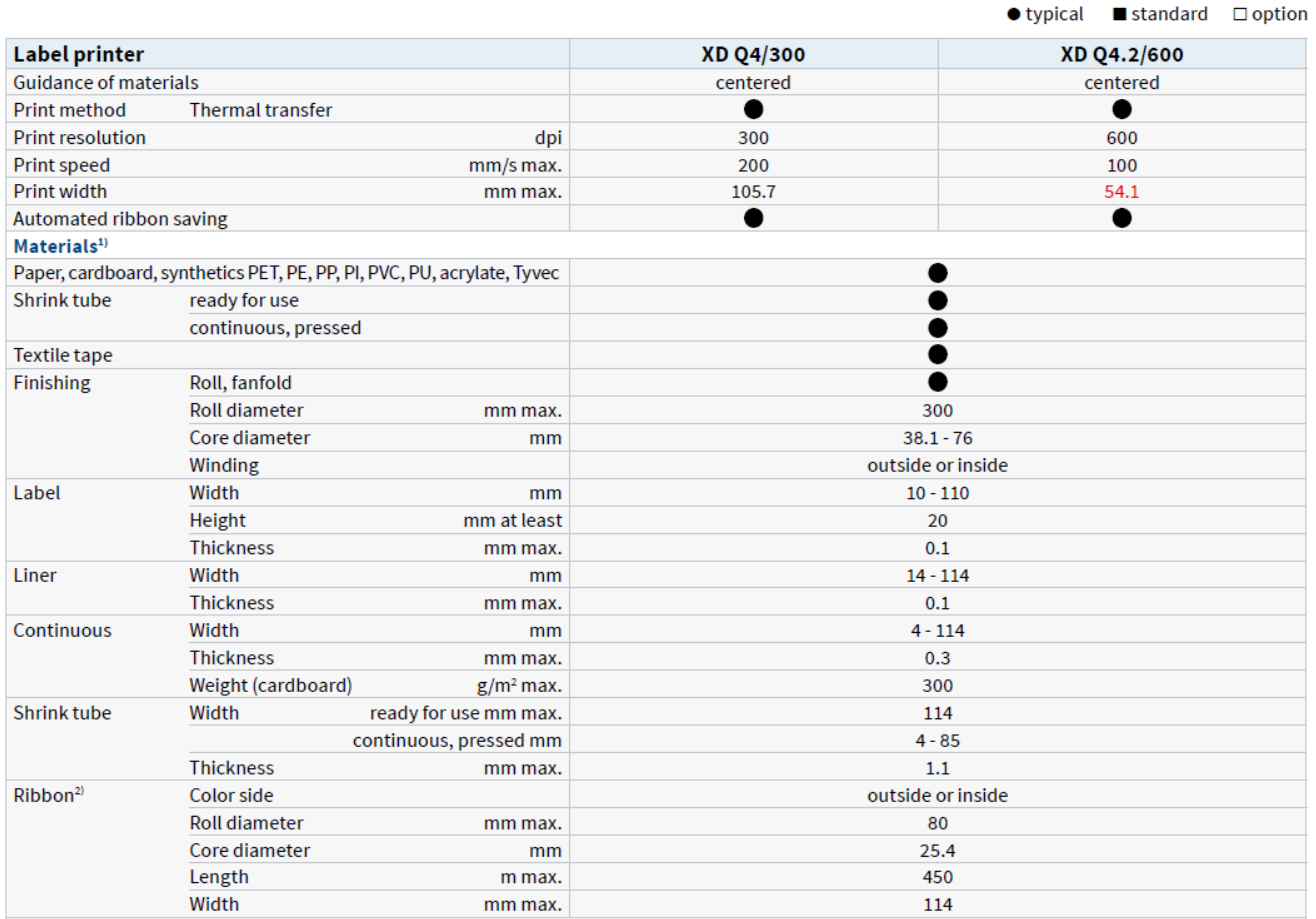Viewport: 1316px width, 919px height.
Task: Click Automated ribbon saving dot for XD Q4/300
Action: point(754,218)
